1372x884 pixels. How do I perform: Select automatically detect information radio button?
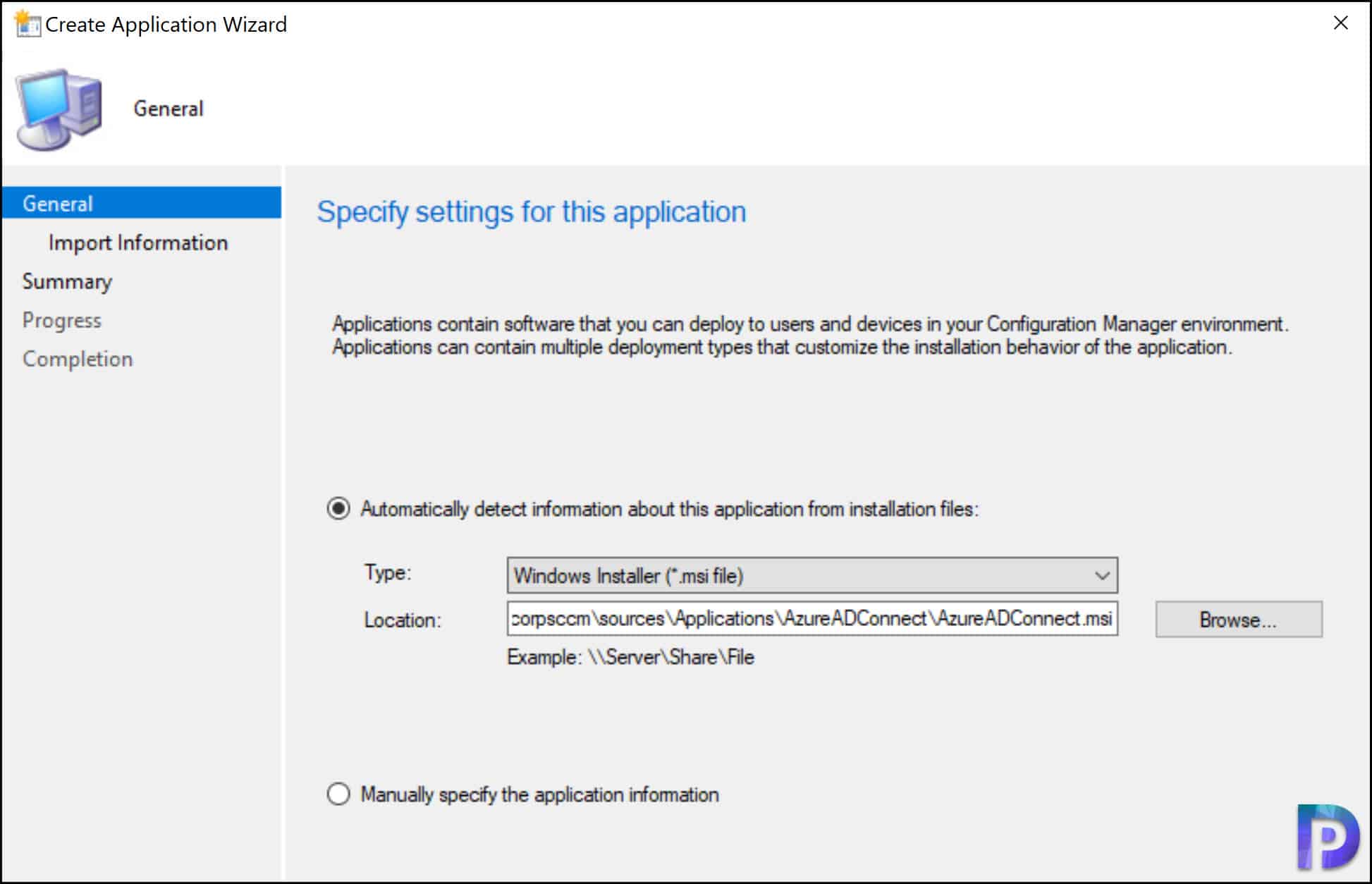[338, 508]
